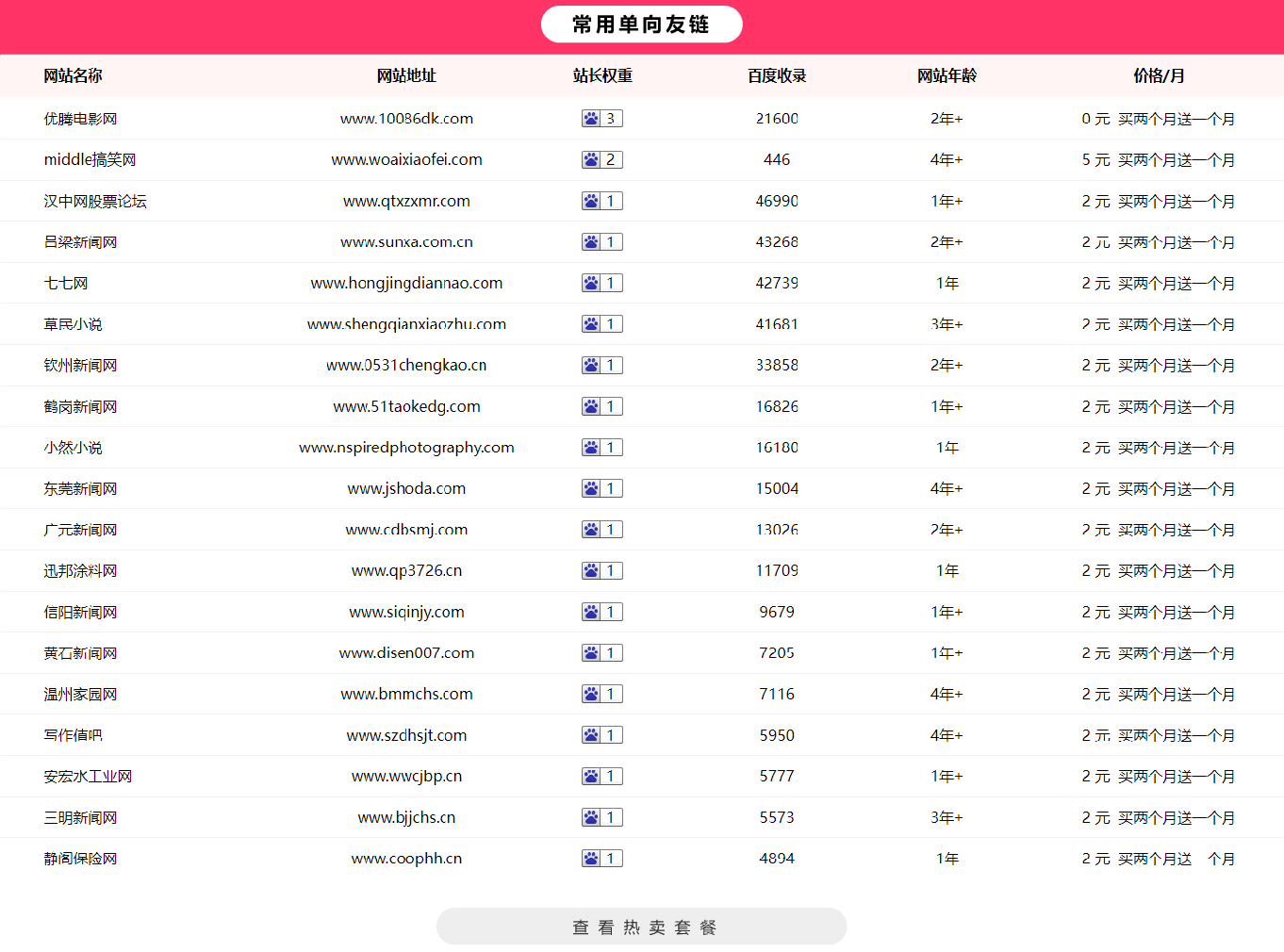1284x952 pixels.
Task: Click the weight badge in 广元新闻网 row
Action: (601, 530)
